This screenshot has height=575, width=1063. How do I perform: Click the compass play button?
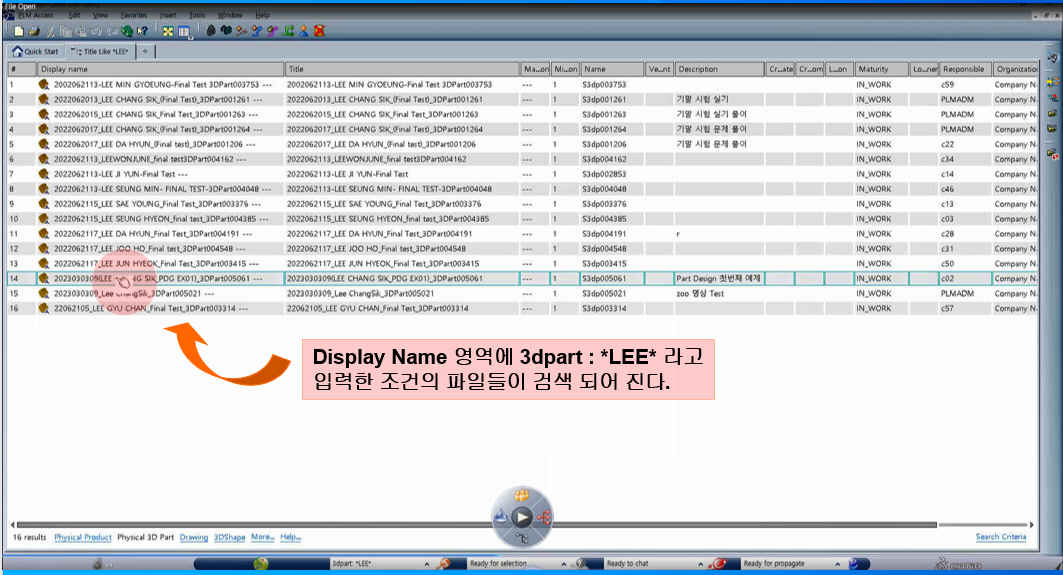(x=522, y=517)
